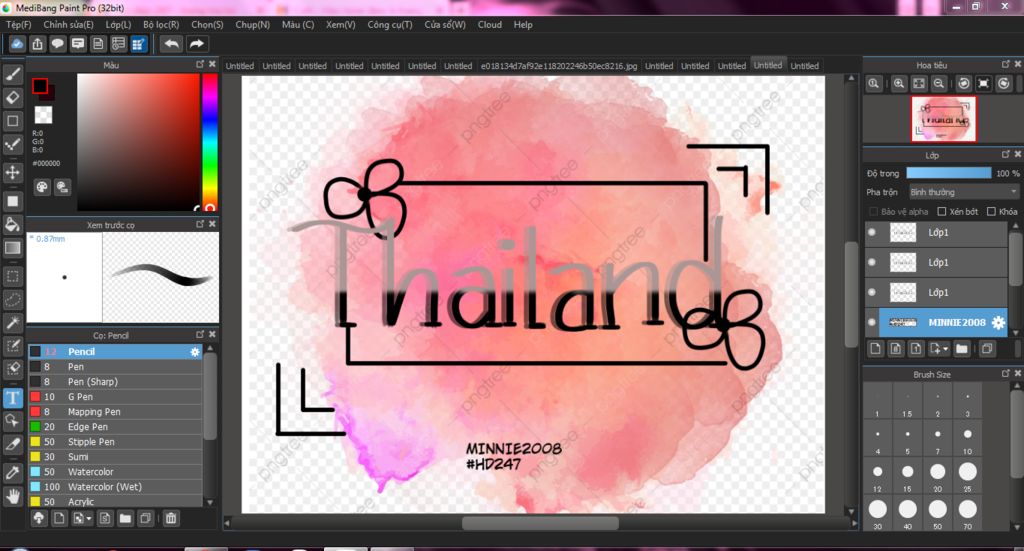1024x551 pixels.
Task: Click the Redo arrow
Action: coord(196,44)
